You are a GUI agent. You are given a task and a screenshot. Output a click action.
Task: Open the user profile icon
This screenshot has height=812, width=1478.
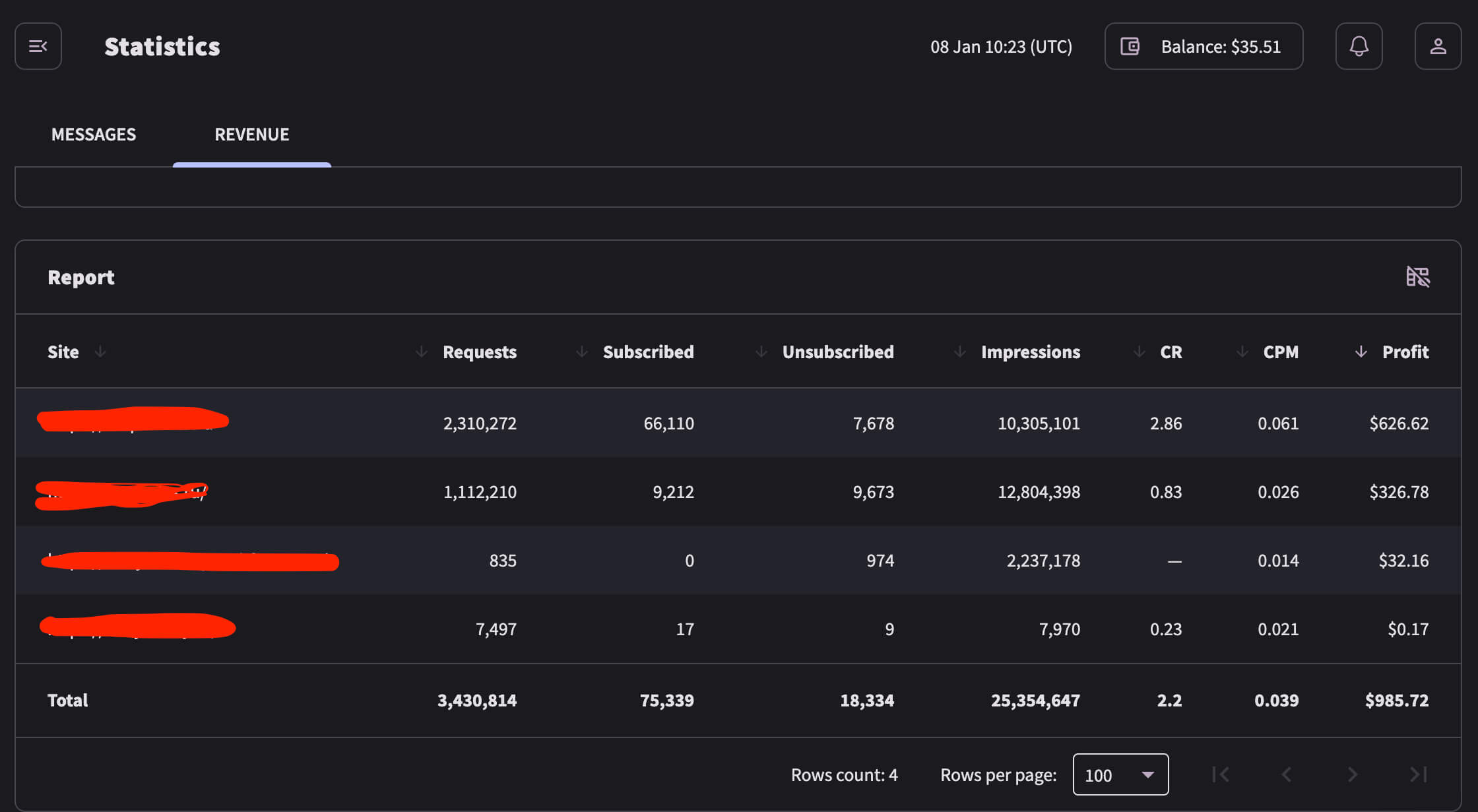[1438, 46]
